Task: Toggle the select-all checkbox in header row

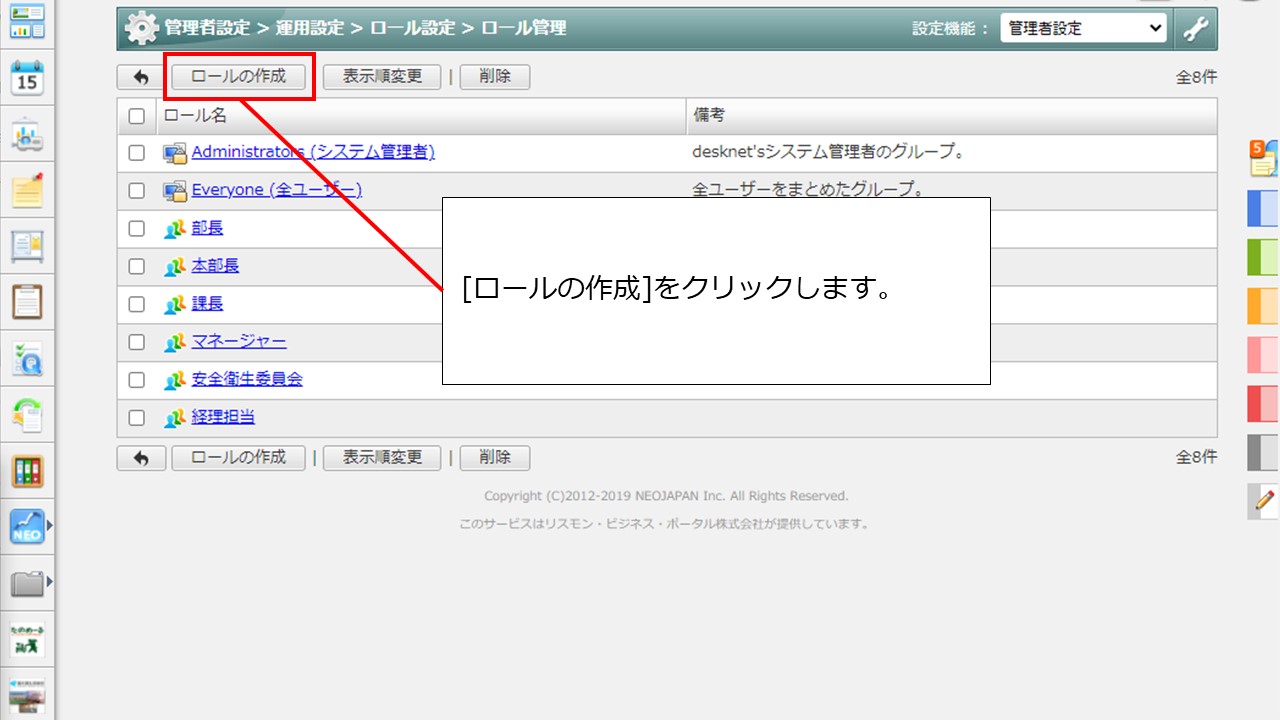Action: pos(137,116)
